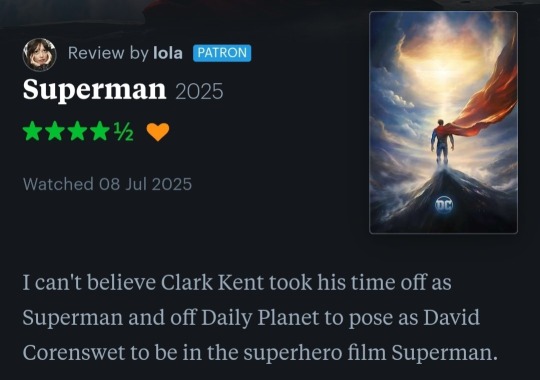Screen dimensions: 540x380
Task: Click the fourth green rating star
Action: pos(100,131)
